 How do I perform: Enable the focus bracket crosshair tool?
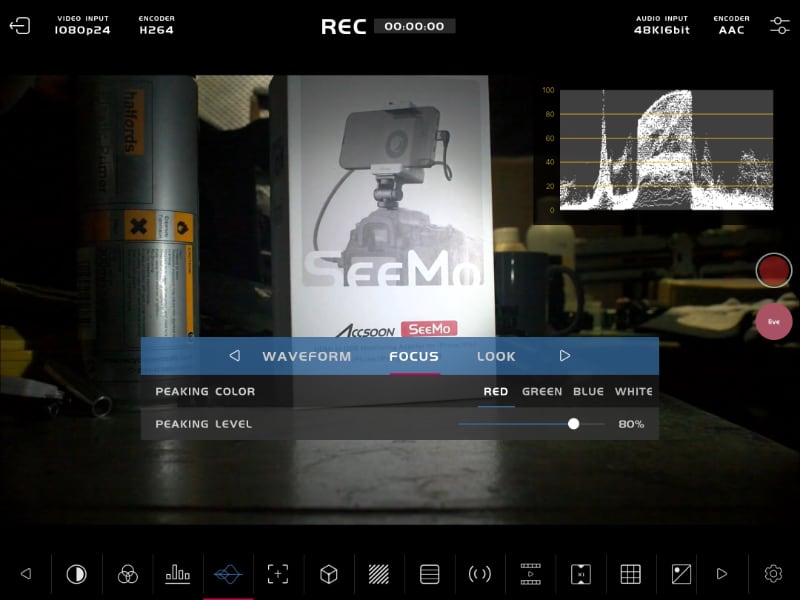pyautogui.click(x=278, y=574)
